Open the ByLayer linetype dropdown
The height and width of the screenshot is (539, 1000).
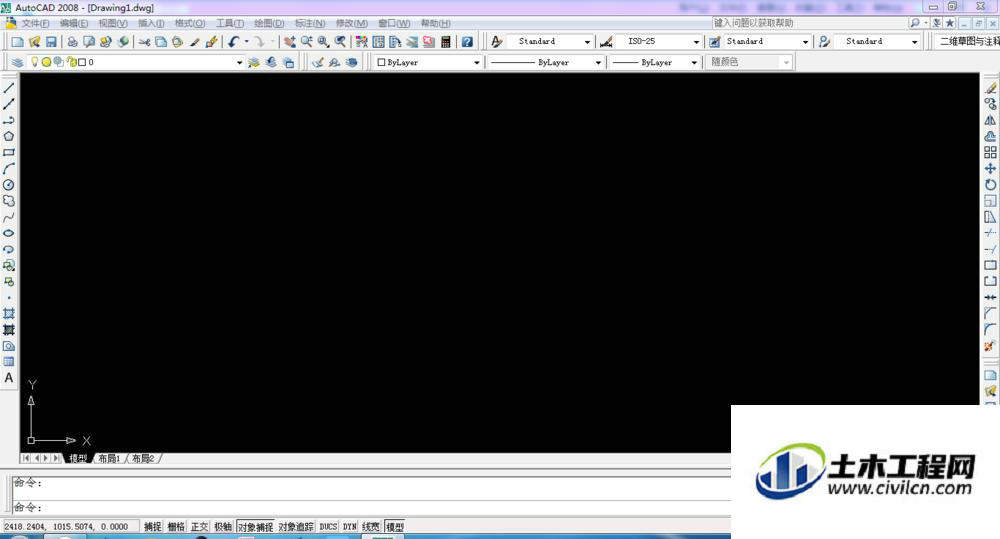pos(598,63)
